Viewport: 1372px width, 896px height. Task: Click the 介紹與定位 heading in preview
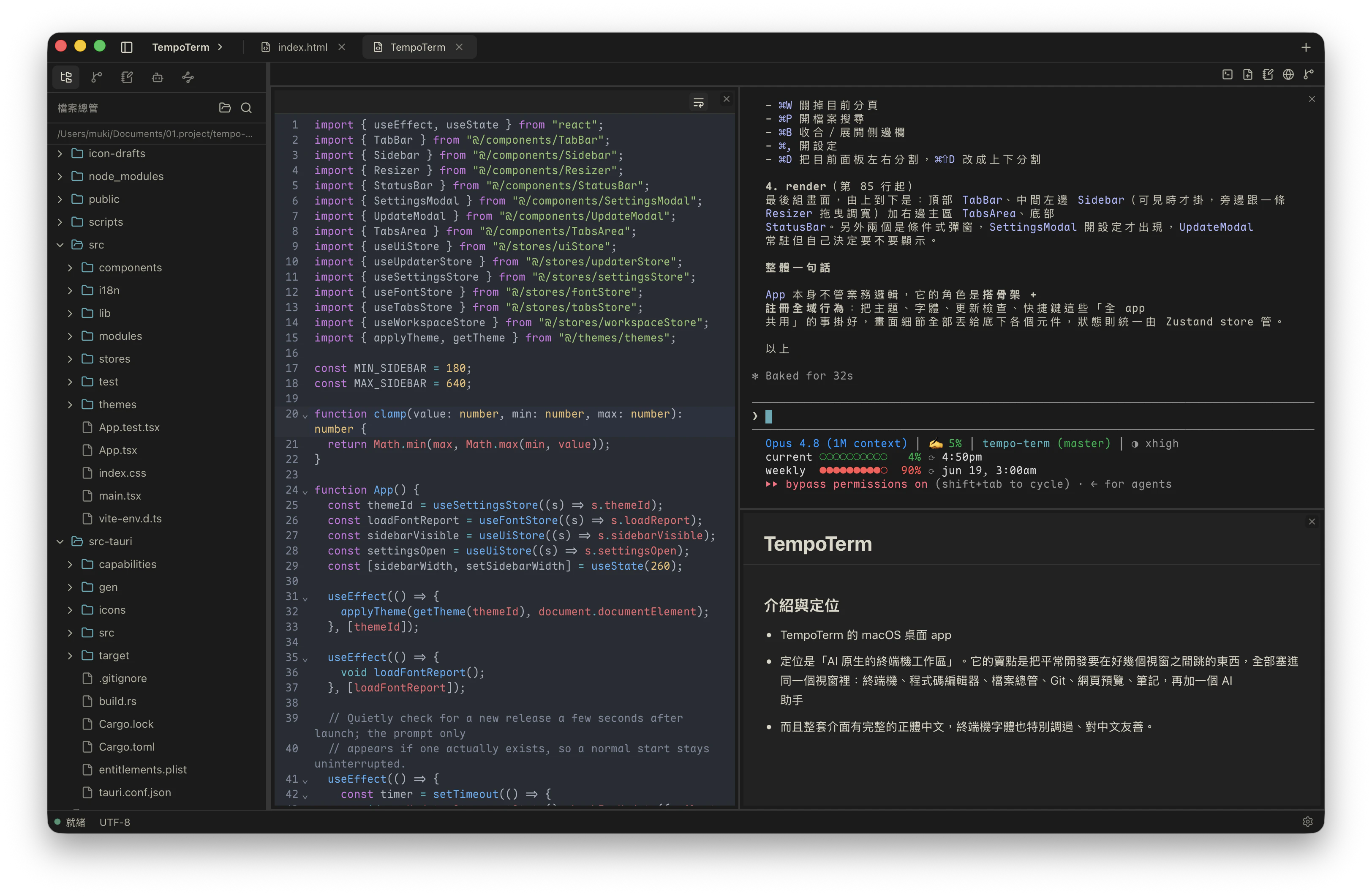click(x=801, y=605)
